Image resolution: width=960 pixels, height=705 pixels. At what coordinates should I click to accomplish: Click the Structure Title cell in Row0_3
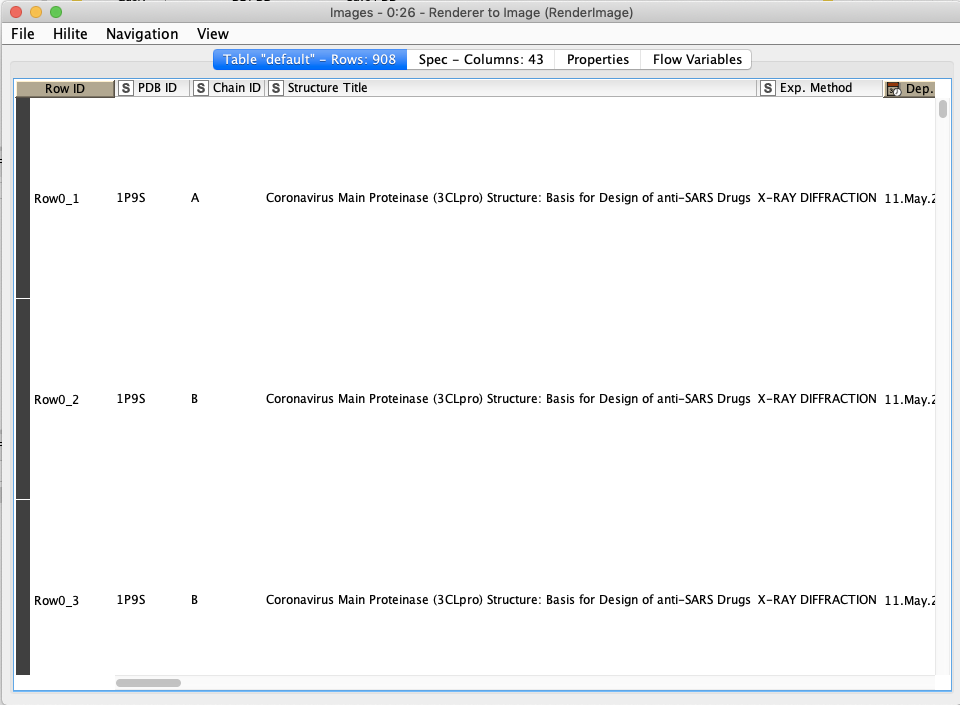(x=508, y=600)
